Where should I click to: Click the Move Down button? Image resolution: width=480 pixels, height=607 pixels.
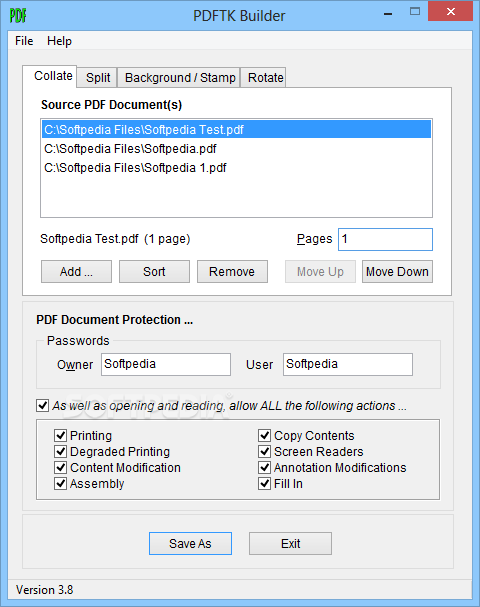(x=397, y=271)
